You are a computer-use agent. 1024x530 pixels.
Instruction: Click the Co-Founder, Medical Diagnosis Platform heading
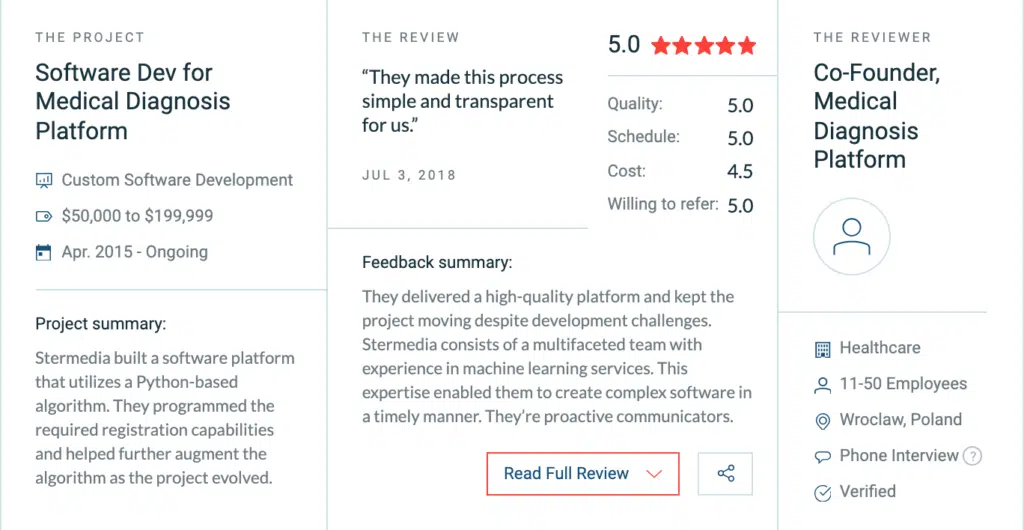pyautogui.click(x=877, y=116)
